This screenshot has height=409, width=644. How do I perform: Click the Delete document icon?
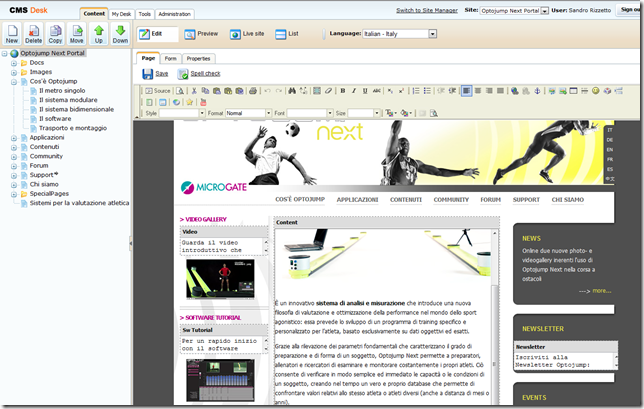coord(33,34)
